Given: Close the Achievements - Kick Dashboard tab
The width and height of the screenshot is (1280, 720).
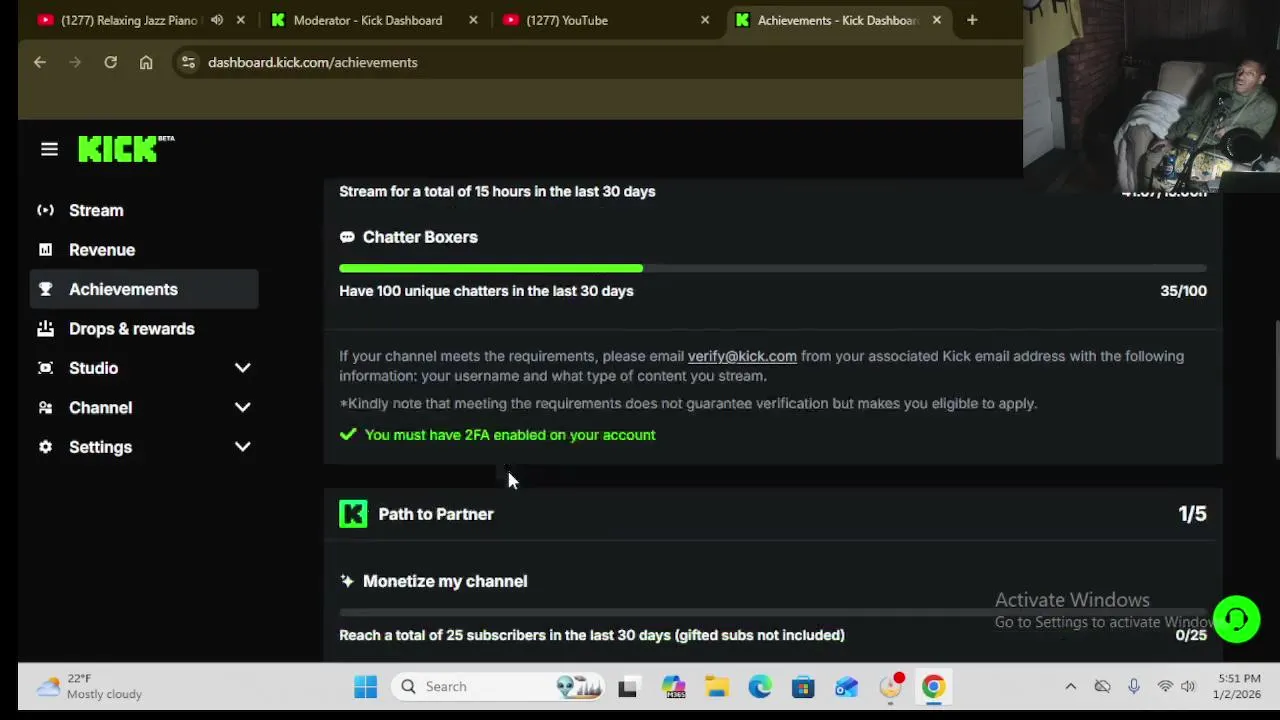Looking at the screenshot, I should click(937, 20).
